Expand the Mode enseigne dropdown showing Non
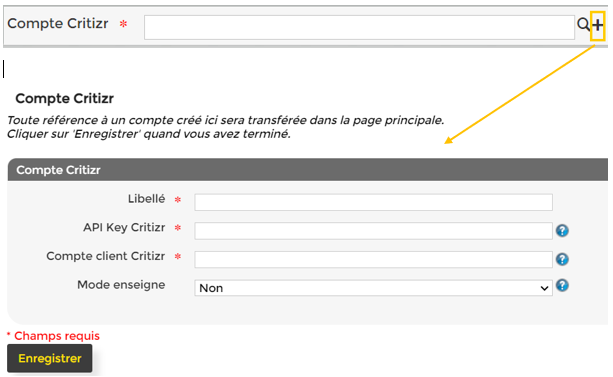This screenshot has height=377, width=613. point(373,288)
